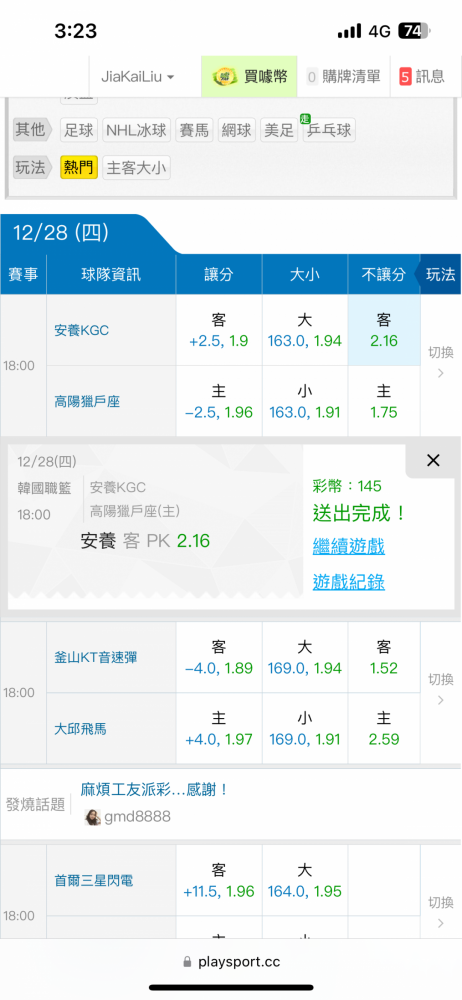Select the 美足 sport filter
This screenshot has width=462, height=1000.
279,131
